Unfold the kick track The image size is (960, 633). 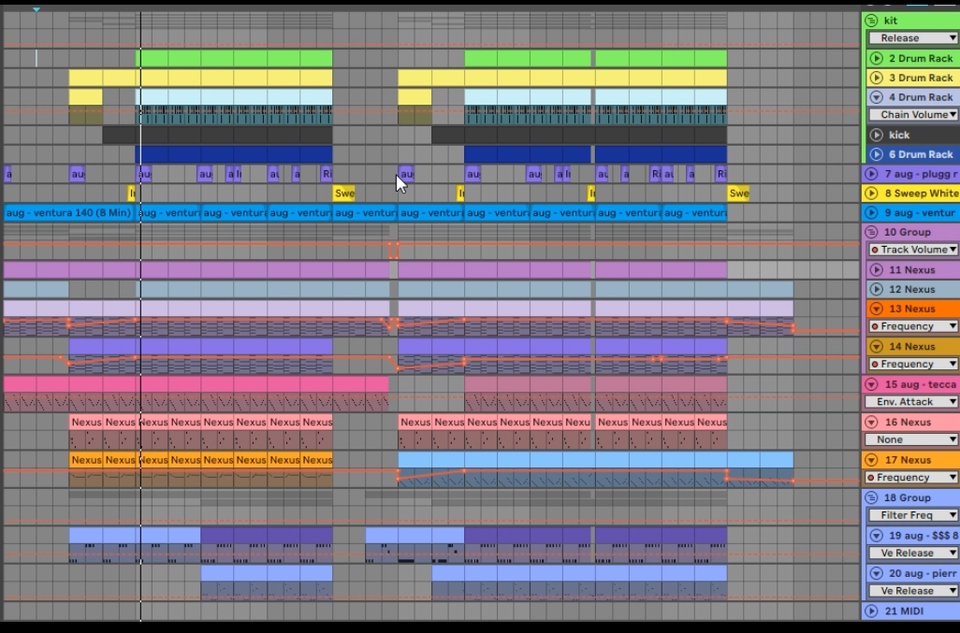(876, 135)
